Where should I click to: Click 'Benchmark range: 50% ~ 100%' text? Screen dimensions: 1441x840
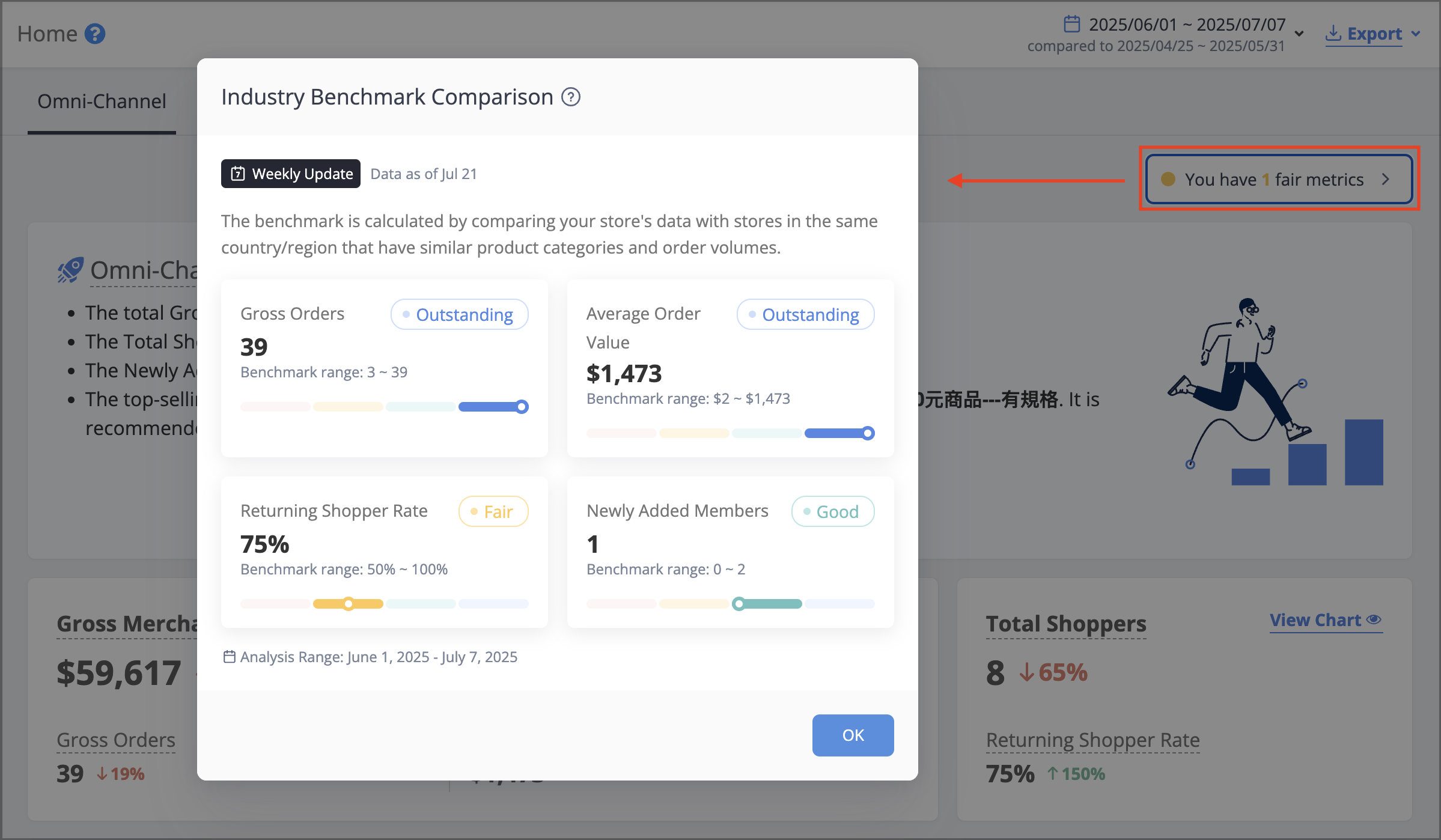(344, 569)
